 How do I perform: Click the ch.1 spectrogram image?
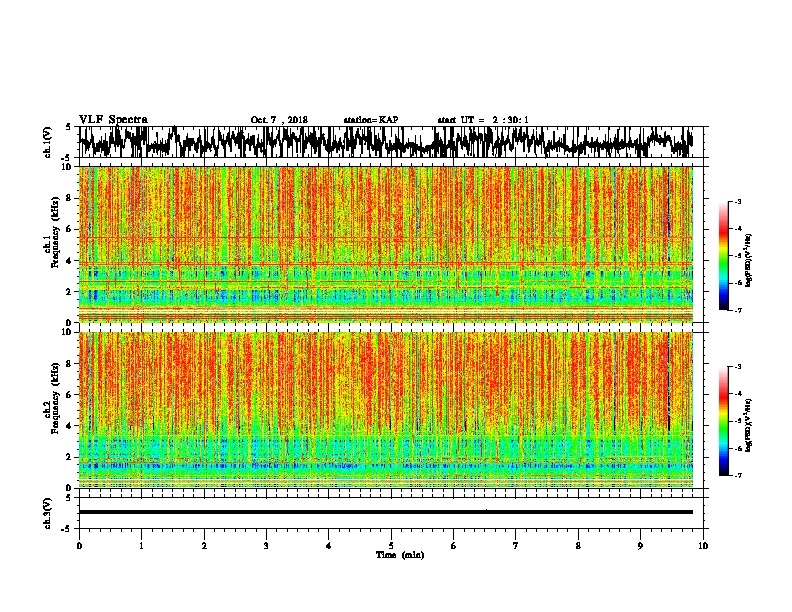tap(385, 244)
